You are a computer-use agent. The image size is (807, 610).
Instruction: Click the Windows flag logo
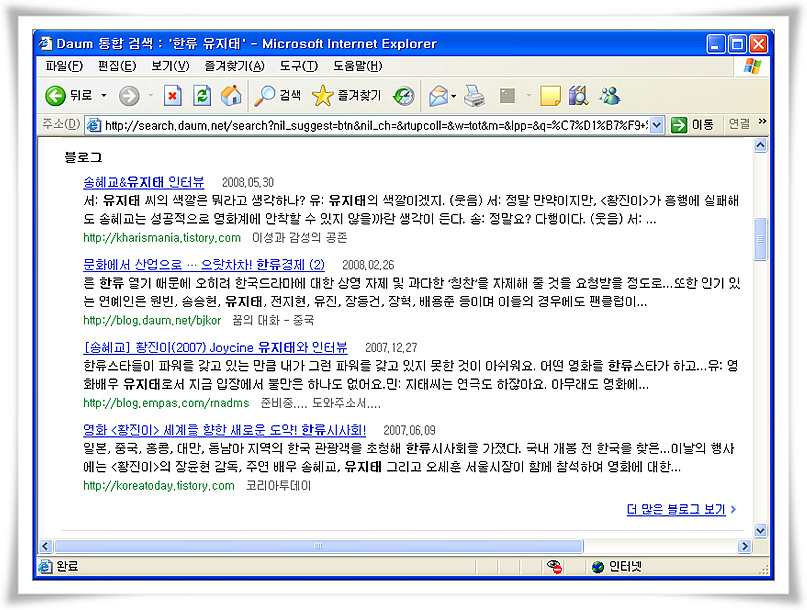coord(752,66)
